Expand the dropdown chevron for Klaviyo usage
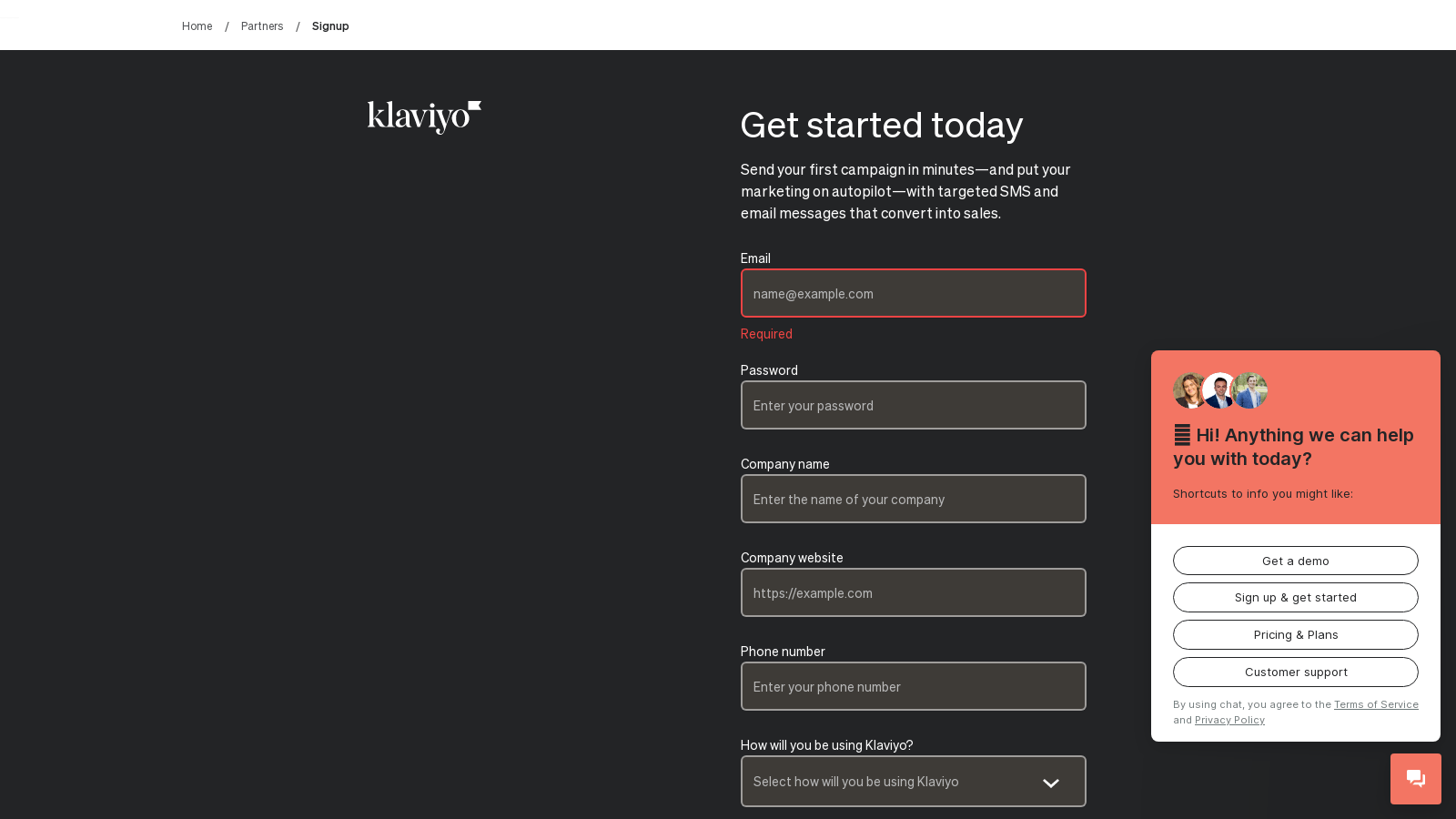The image size is (1456, 819). pyautogui.click(x=1051, y=783)
